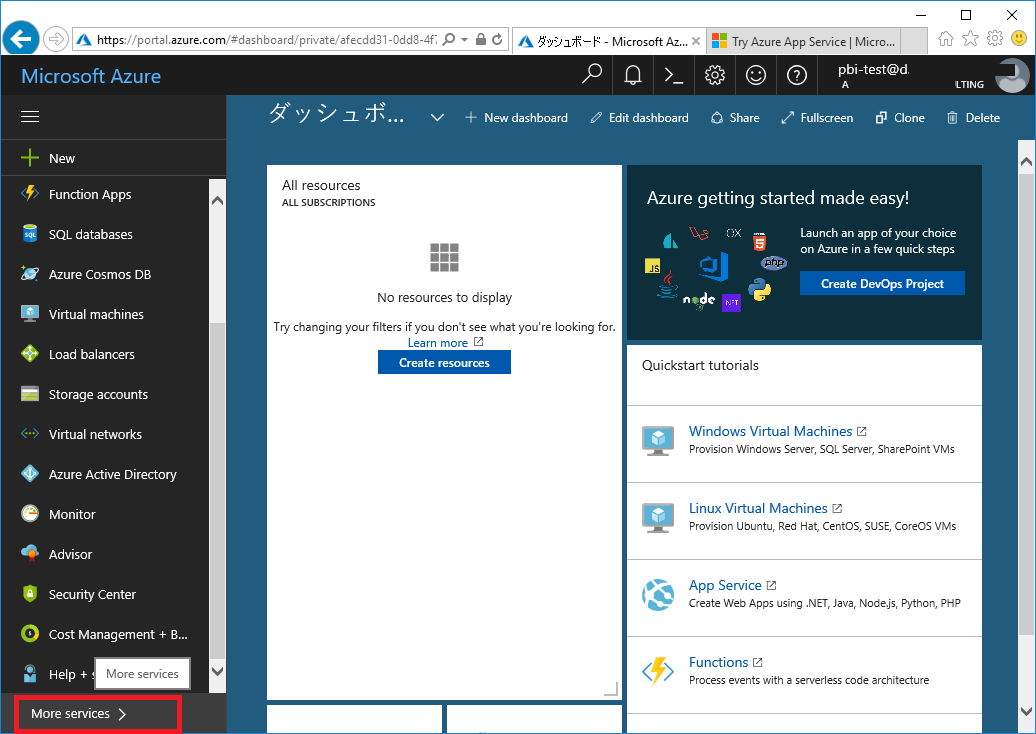The width and height of the screenshot is (1036, 734).
Task: Click sidebar scroll up arrow
Action: [x=217, y=200]
